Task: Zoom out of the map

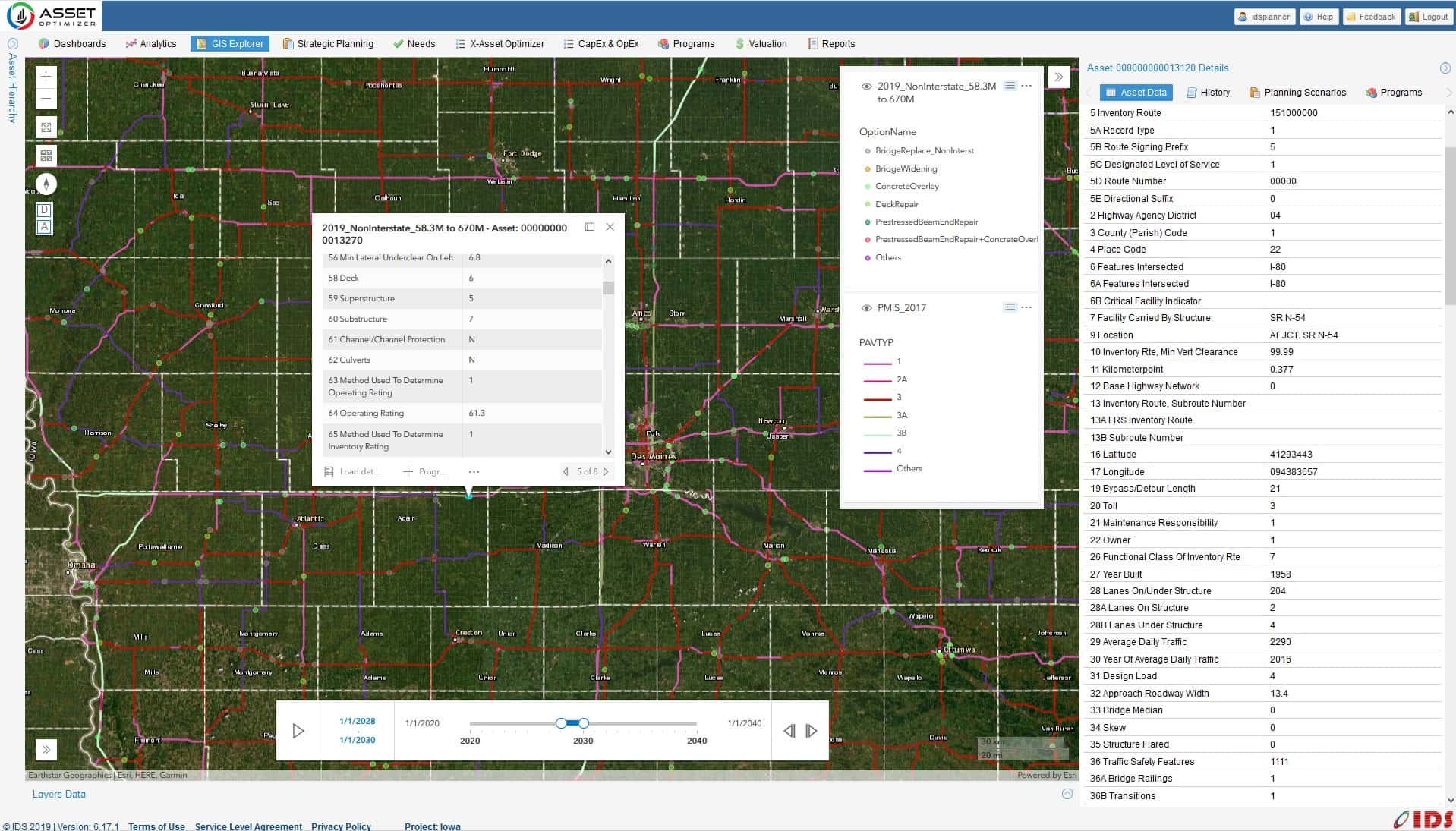Action: pyautogui.click(x=46, y=99)
